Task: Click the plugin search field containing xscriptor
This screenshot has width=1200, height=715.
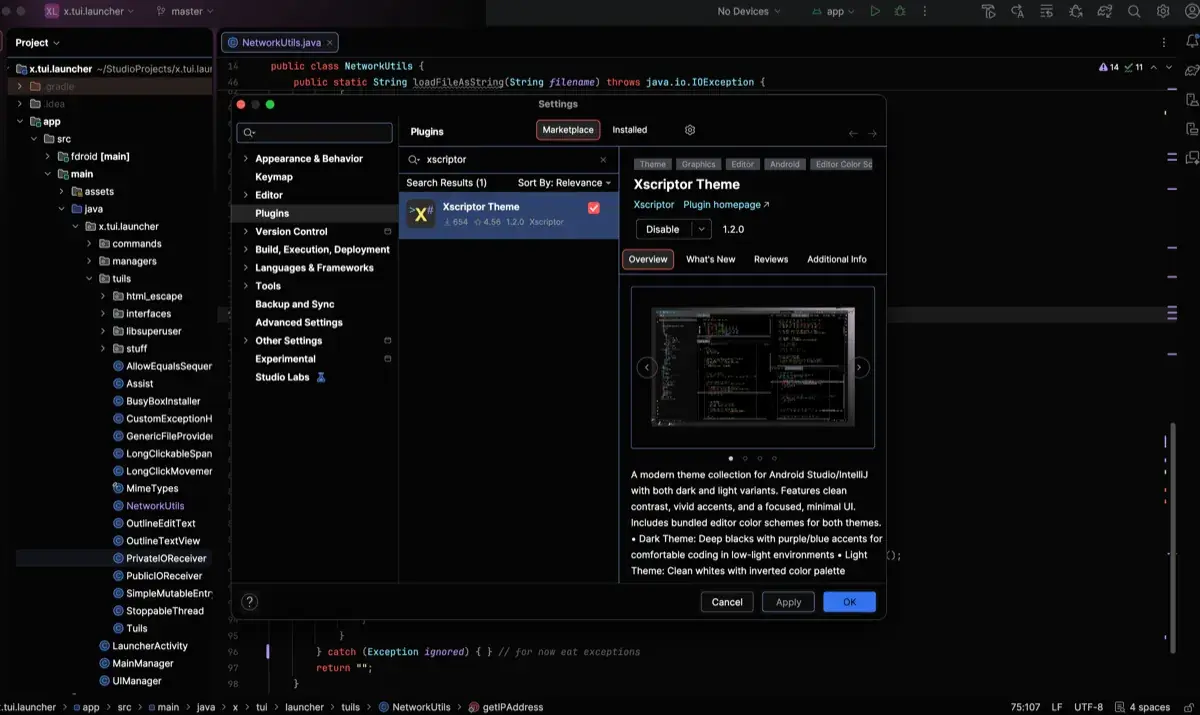Action: [508, 159]
